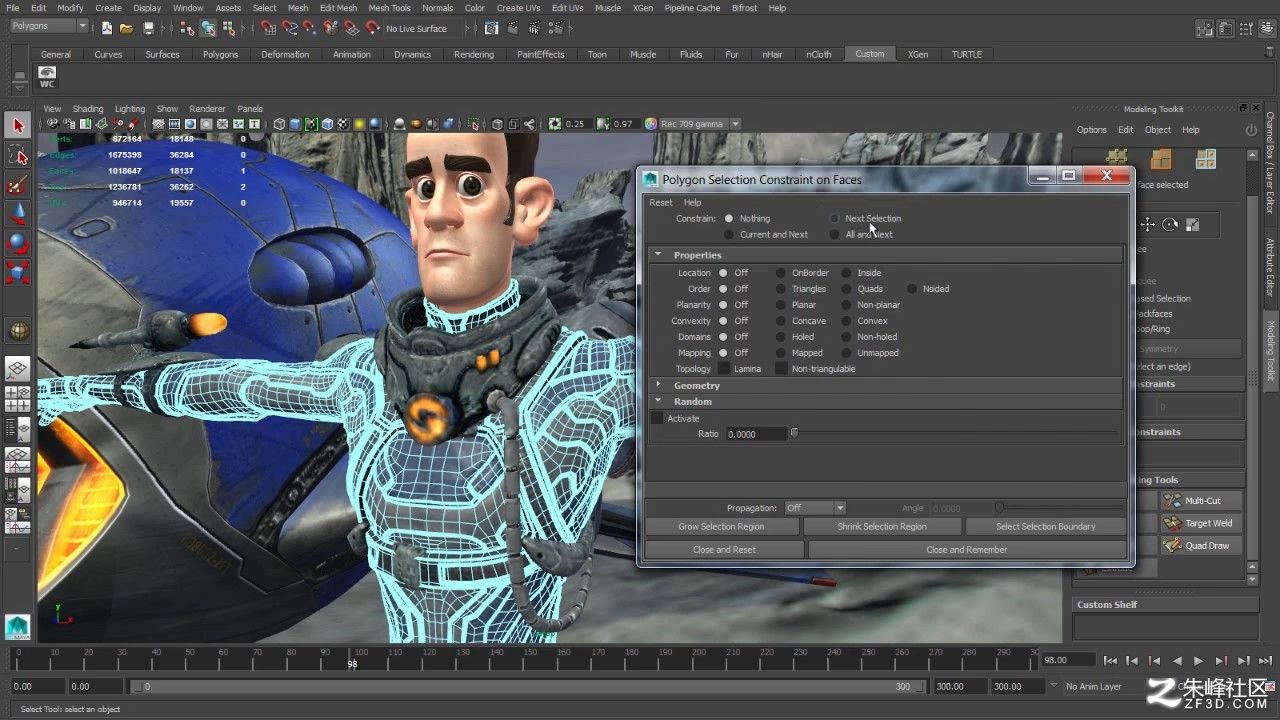
Task: Enable Snap to grids magnet
Action: click(x=269, y=28)
